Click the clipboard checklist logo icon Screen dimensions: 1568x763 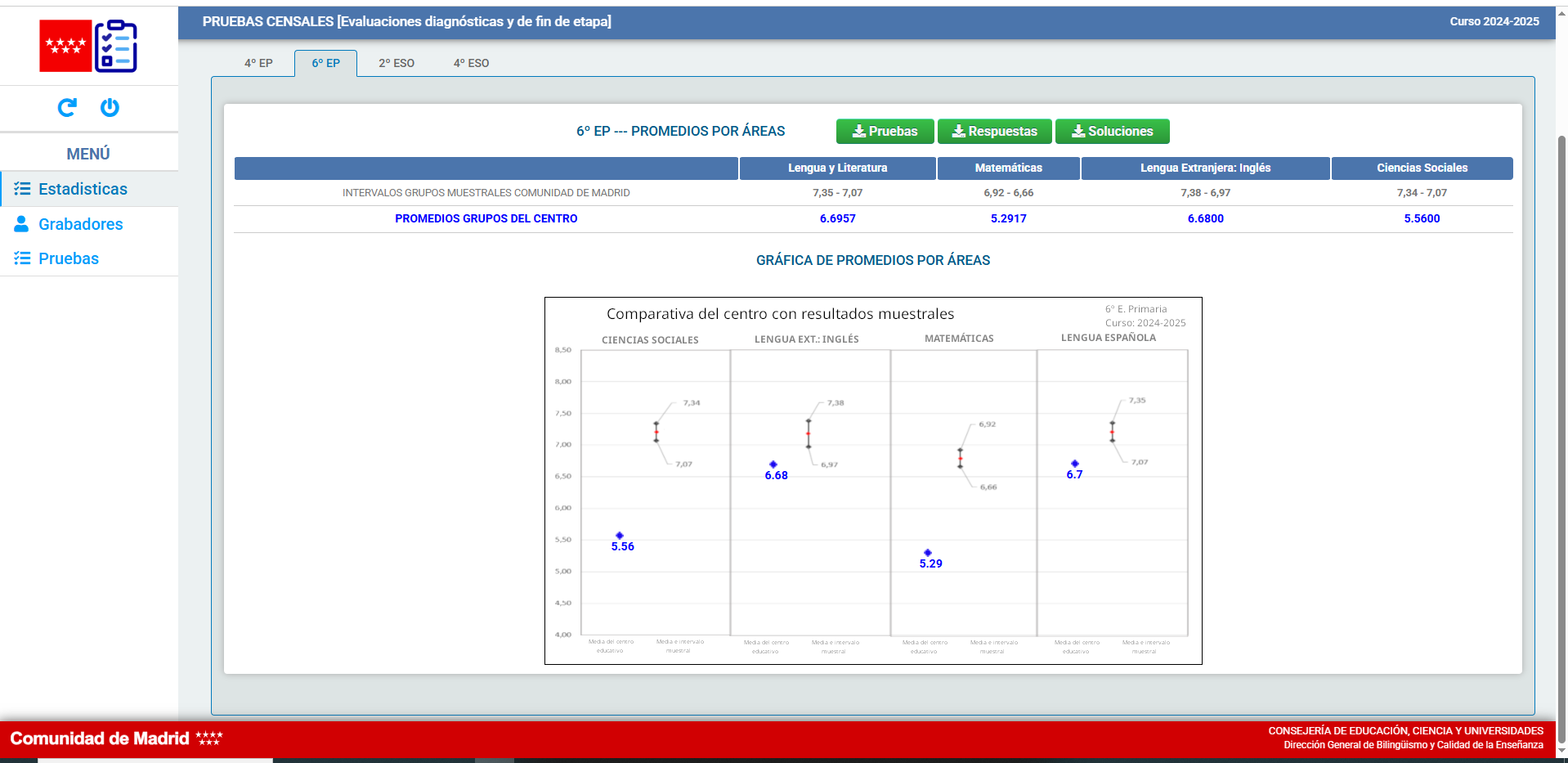coord(116,47)
